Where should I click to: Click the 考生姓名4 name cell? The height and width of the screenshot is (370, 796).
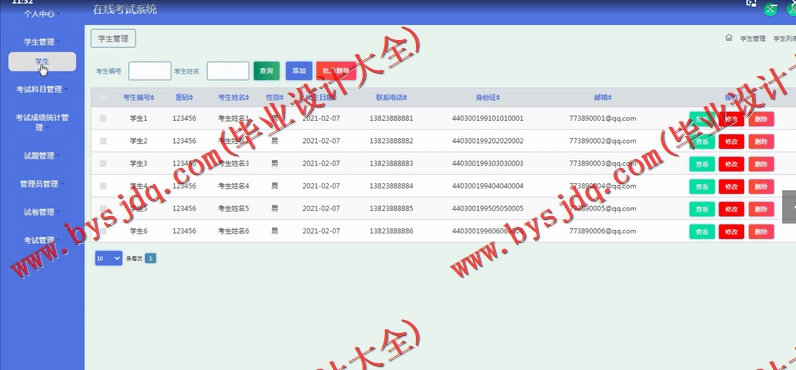[234, 186]
